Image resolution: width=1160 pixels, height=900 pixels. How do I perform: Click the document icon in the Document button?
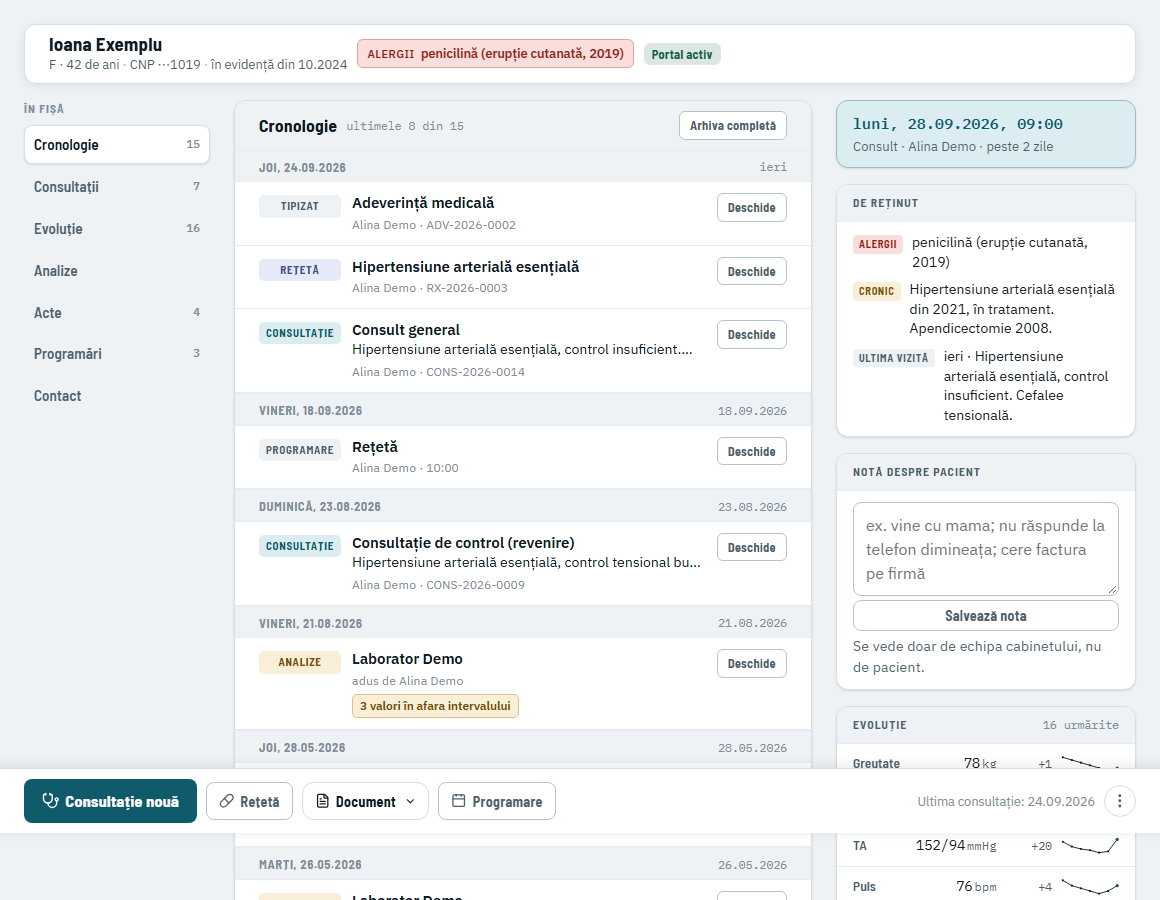(x=323, y=801)
